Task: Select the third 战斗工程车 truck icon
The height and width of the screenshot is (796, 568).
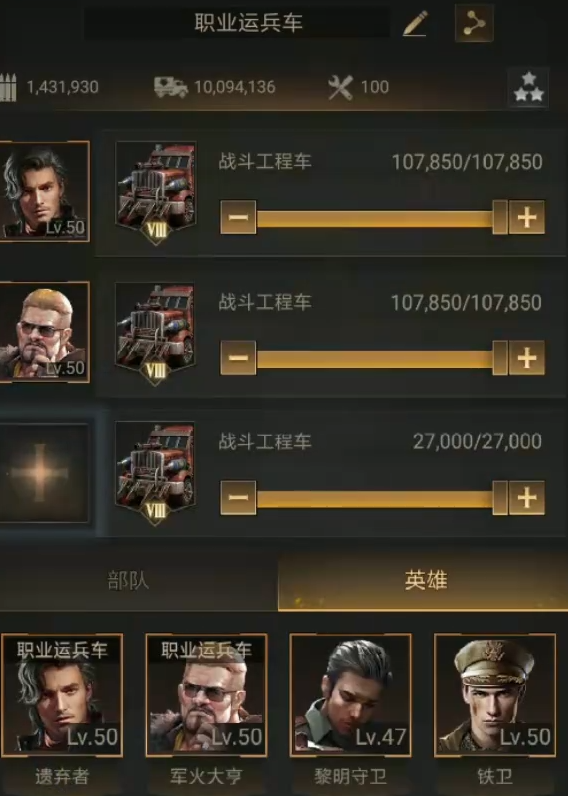Action: [x=156, y=473]
